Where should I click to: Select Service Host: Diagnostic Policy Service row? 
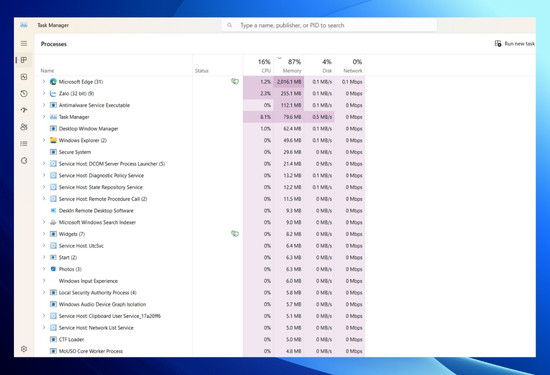point(200,175)
